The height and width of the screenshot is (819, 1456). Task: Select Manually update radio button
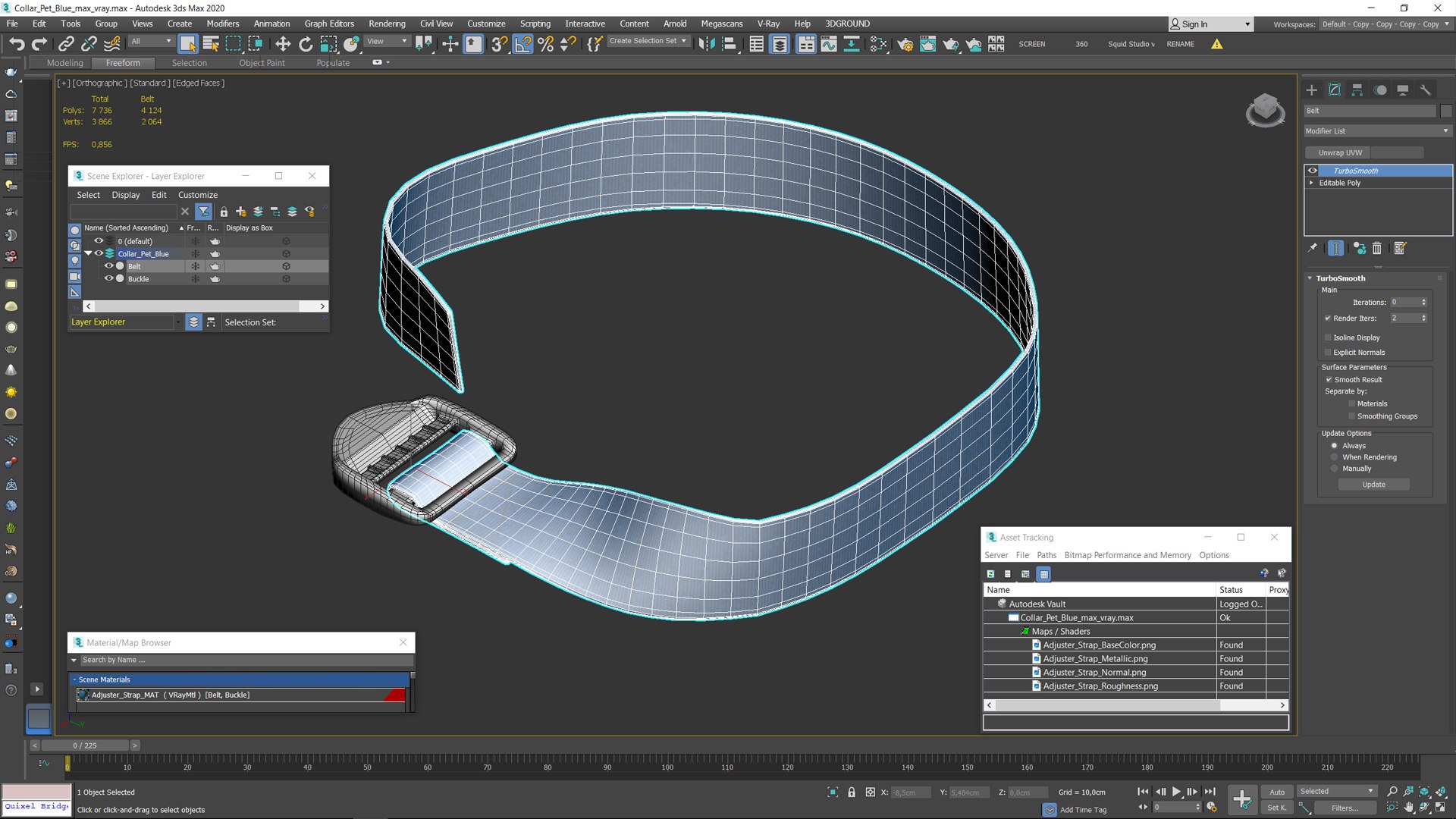pos(1335,469)
